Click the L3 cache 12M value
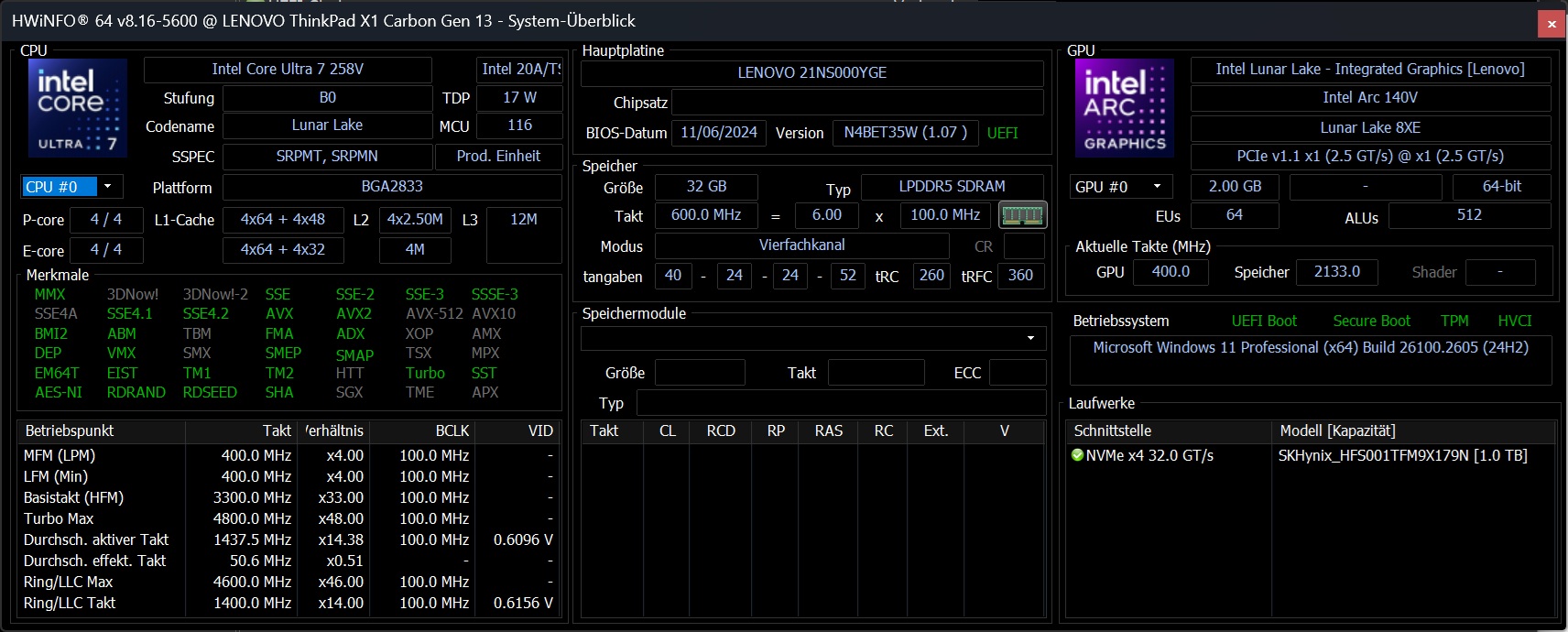This screenshot has height=632, width=1568. pos(524,235)
